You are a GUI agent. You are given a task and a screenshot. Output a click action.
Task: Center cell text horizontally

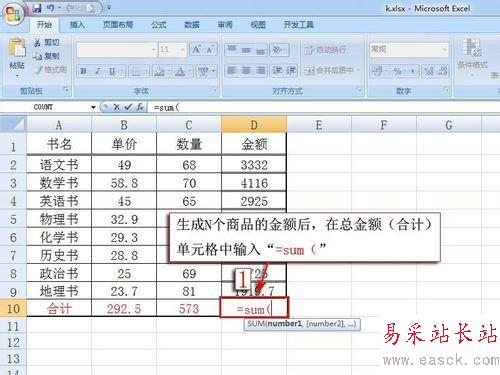tap(246, 71)
